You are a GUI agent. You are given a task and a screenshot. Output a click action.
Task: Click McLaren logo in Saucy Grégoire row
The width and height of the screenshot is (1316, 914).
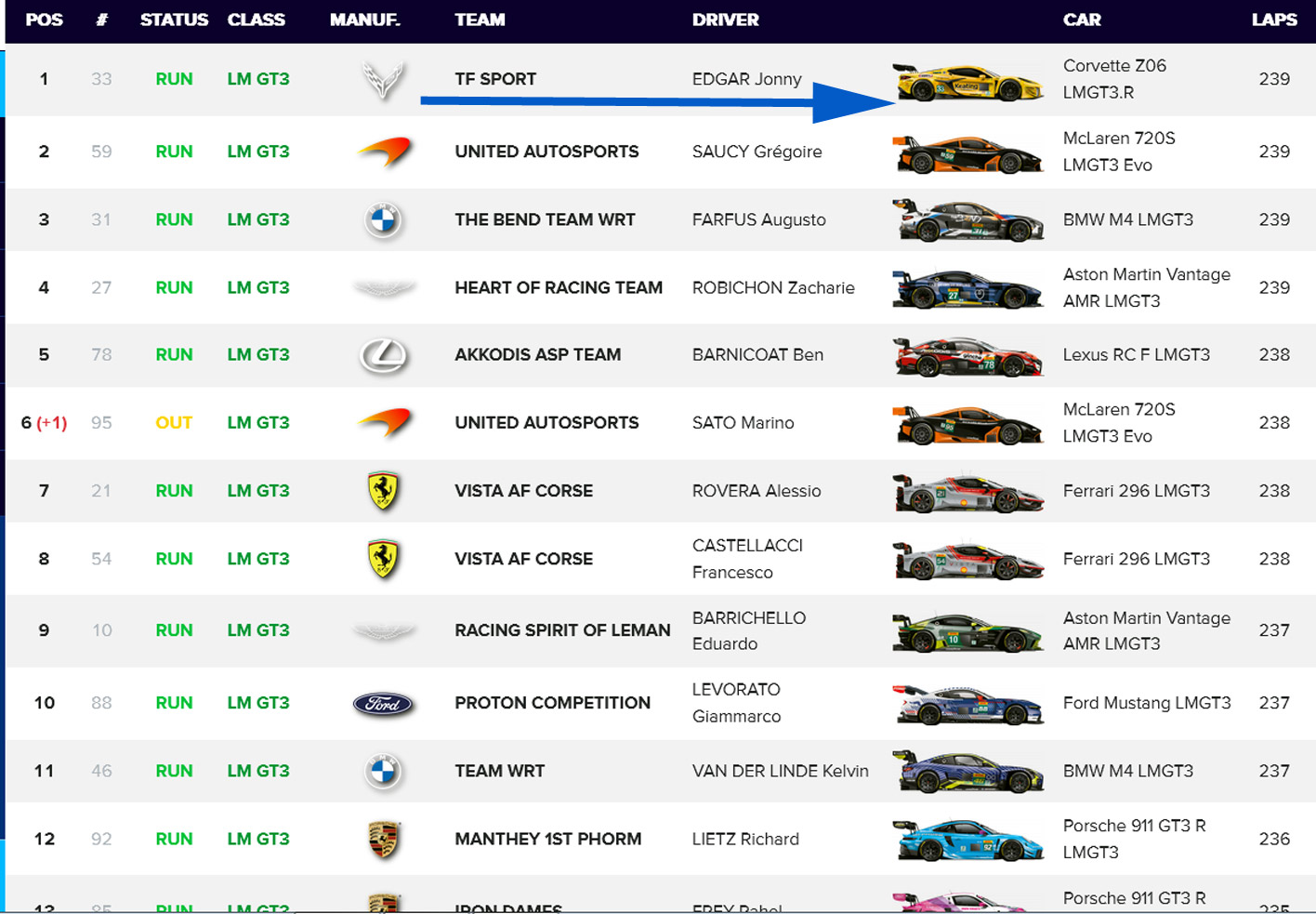coord(385,152)
